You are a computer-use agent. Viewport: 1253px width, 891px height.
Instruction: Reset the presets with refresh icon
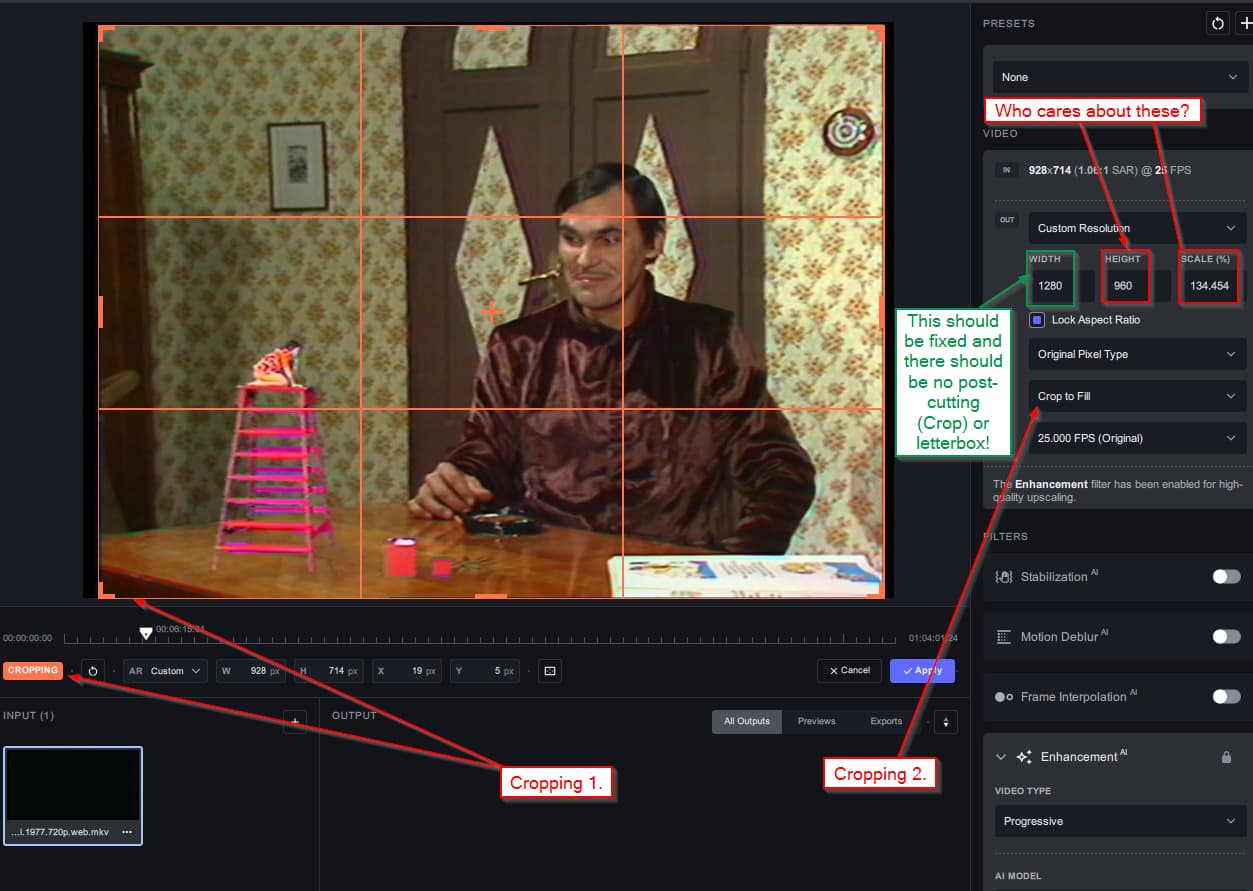pyautogui.click(x=1217, y=23)
